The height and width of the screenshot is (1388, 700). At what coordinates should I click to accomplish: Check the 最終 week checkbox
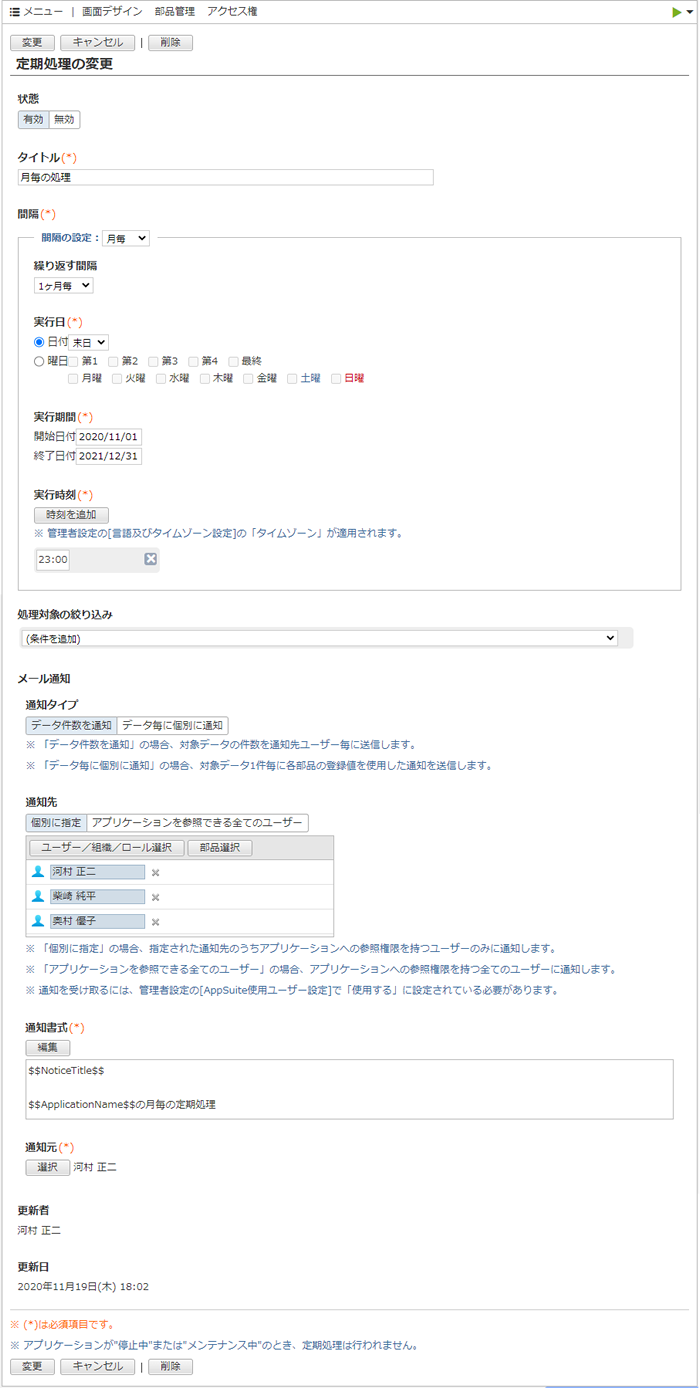pyautogui.click(x=234, y=361)
